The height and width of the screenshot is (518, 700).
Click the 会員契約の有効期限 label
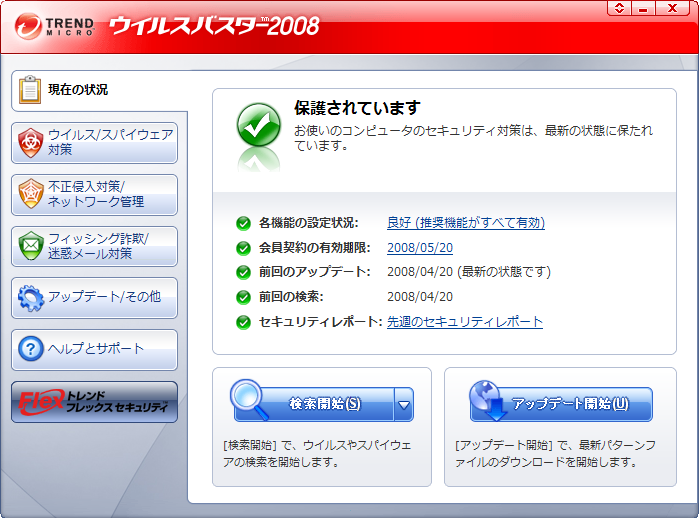point(315,247)
